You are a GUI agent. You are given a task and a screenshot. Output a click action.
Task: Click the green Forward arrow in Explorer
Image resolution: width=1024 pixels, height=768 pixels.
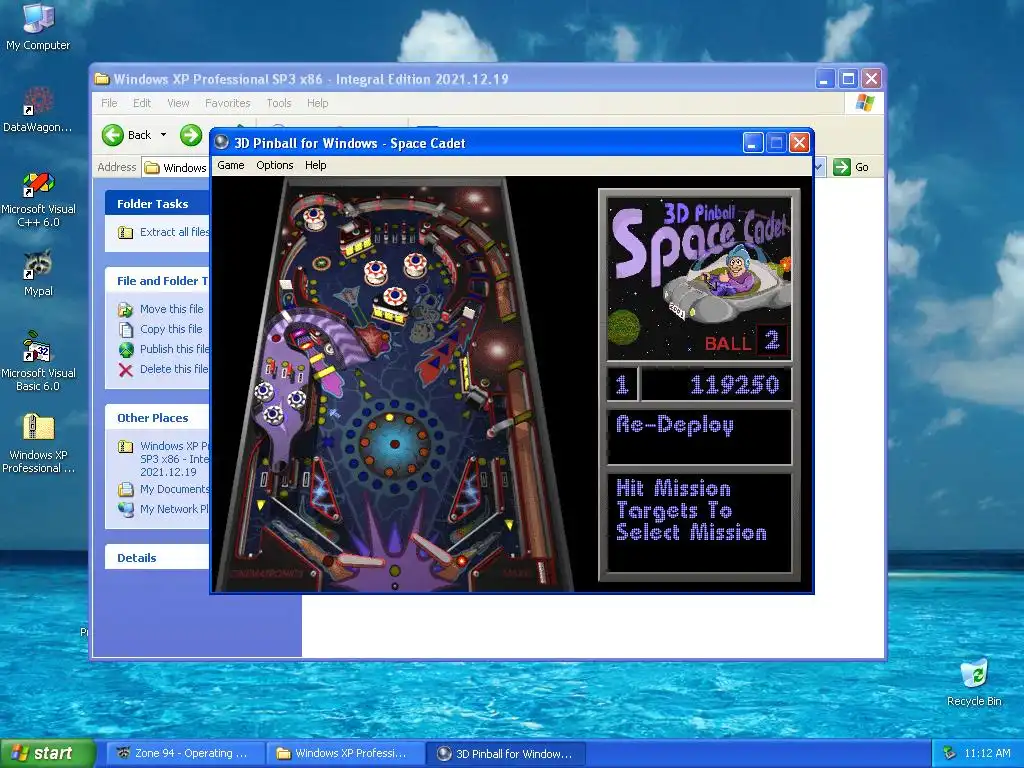pyautogui.click(x=191, y=135)
